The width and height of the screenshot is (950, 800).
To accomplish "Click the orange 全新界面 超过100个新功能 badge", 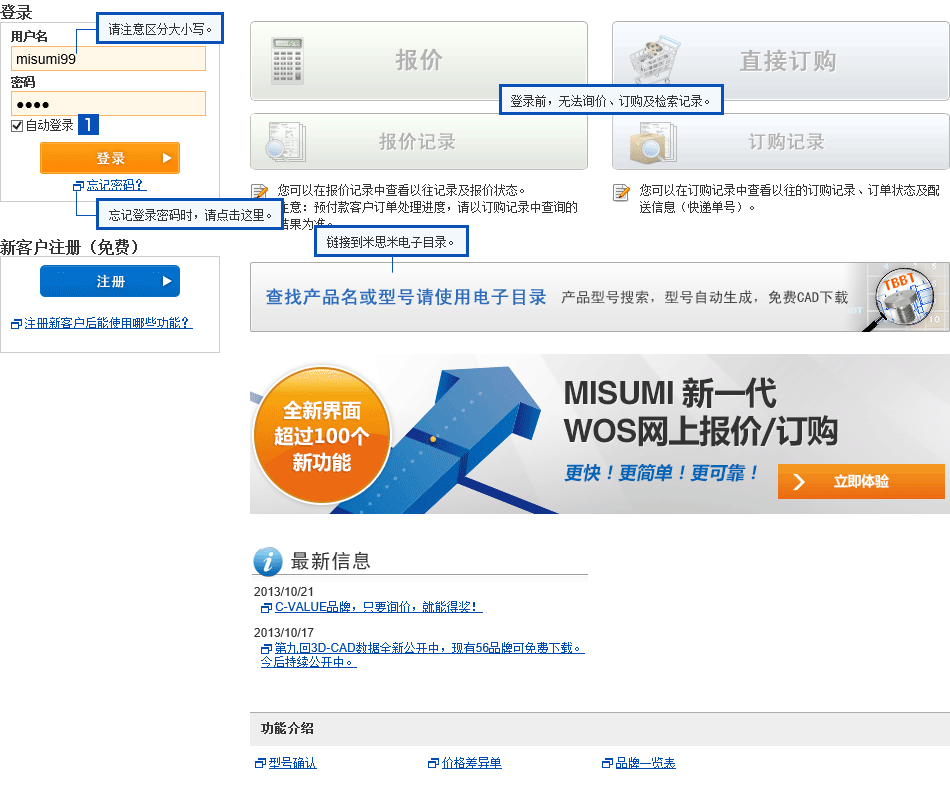I will pos(322,436).
